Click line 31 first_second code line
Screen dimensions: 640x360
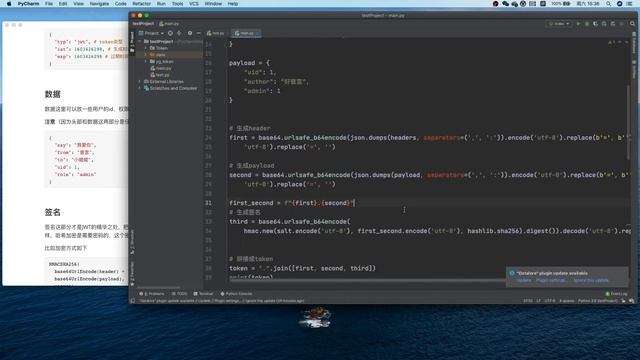(292, 203)
